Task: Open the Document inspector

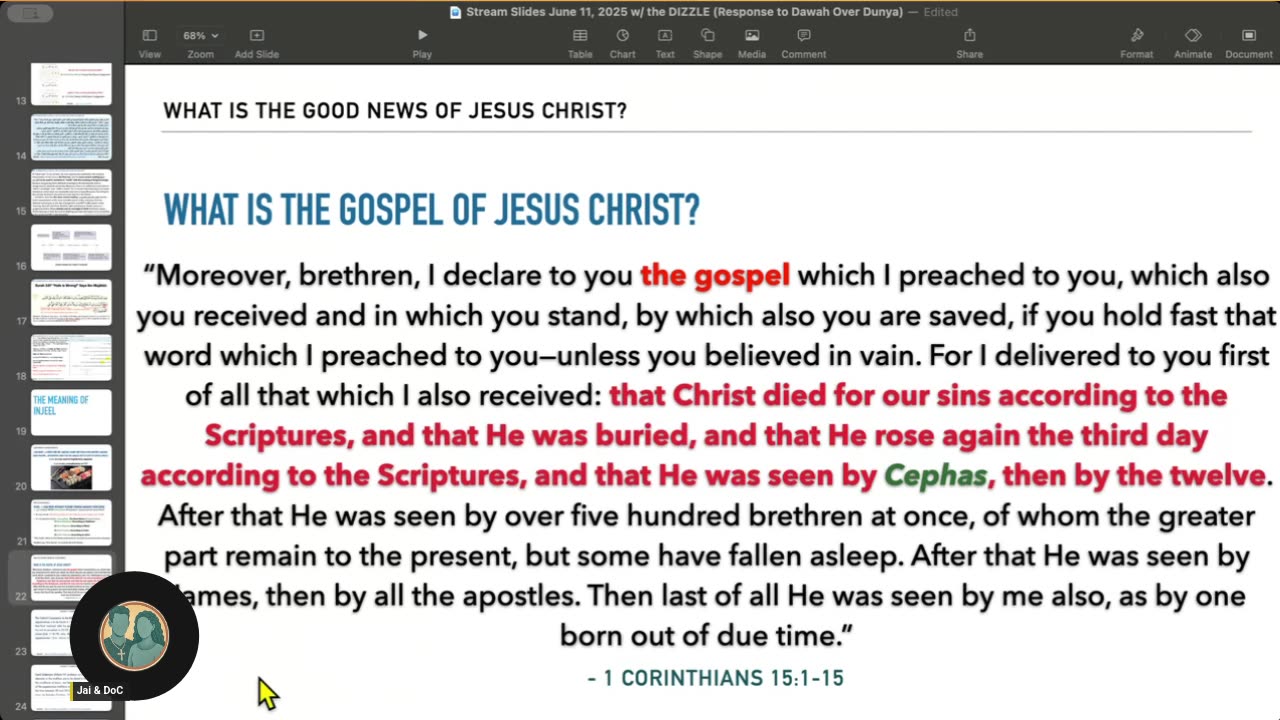Action: coord(1248,43)
